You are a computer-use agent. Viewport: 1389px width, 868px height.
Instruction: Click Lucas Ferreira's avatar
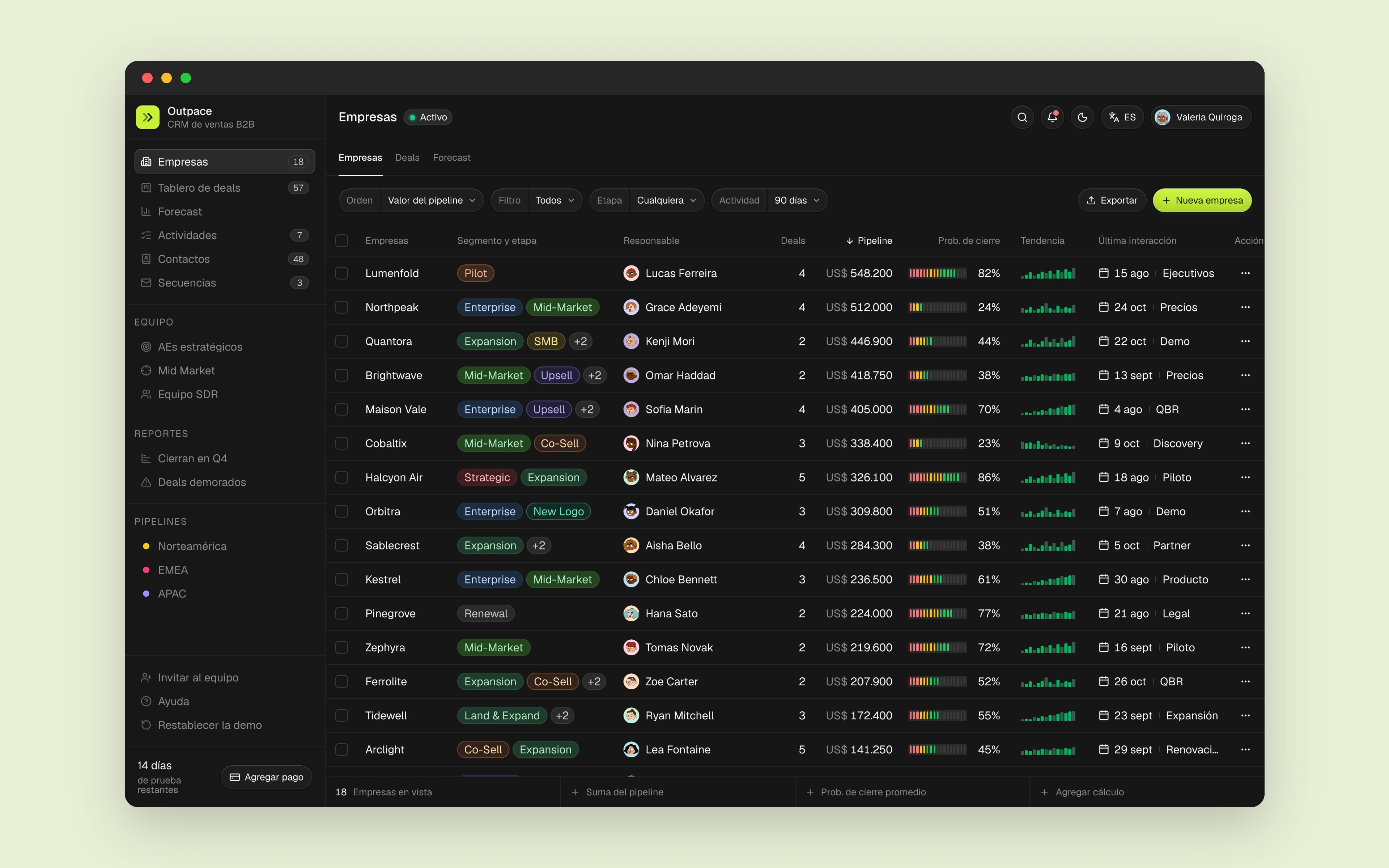pyautogui.click(x=631, y=273)
